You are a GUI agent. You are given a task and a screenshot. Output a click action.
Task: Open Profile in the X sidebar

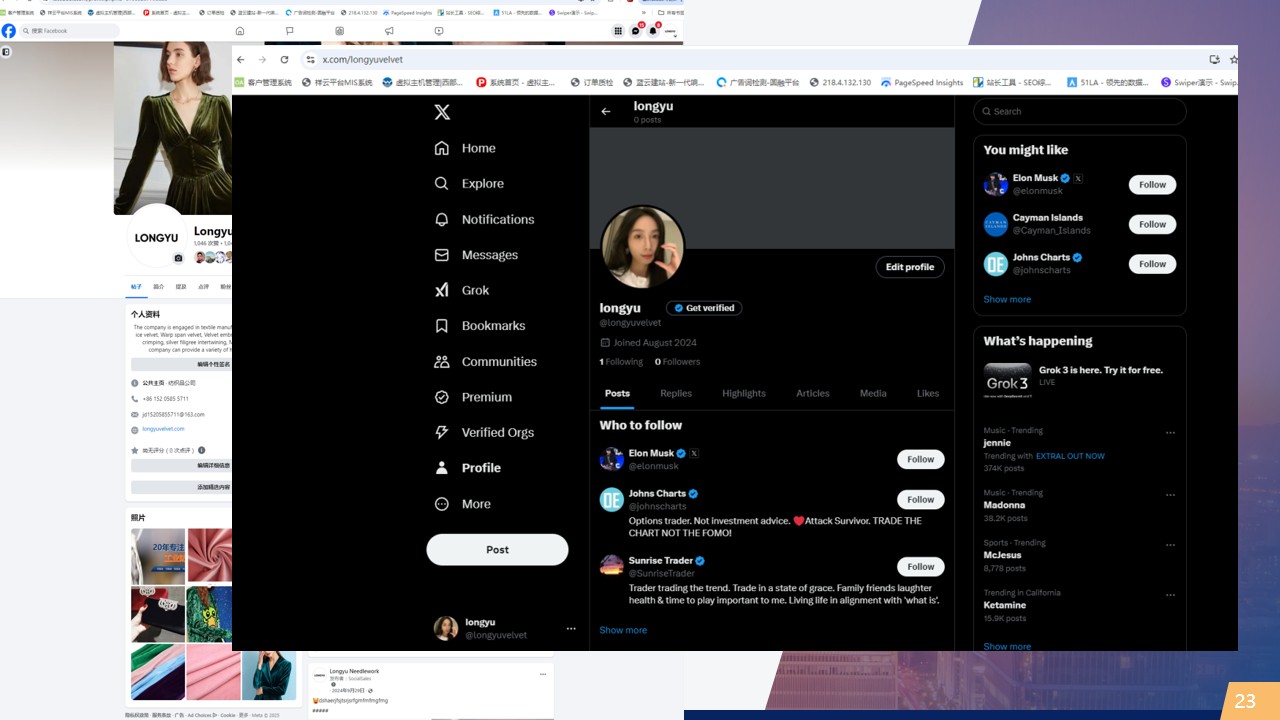(x=467, y=468)
